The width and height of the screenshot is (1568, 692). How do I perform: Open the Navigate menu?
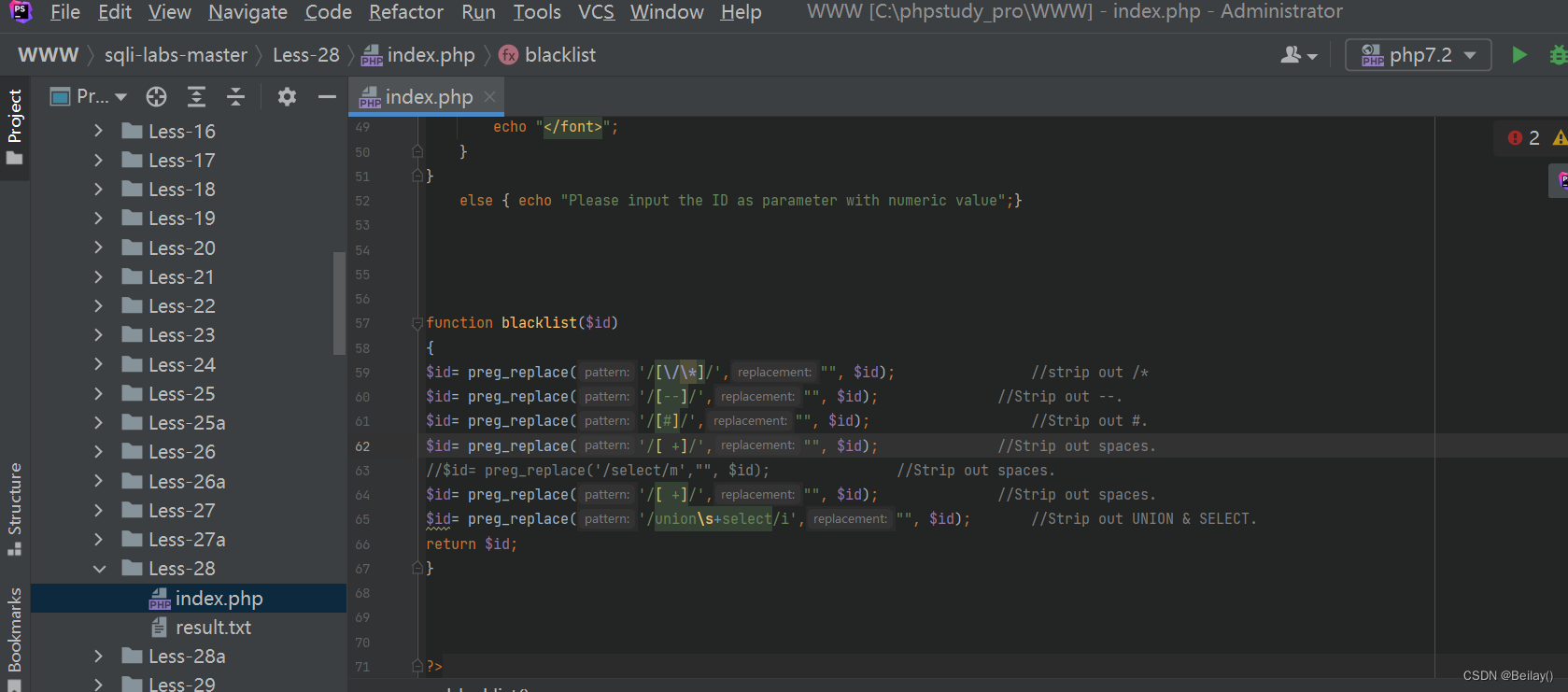click(247, 12)
